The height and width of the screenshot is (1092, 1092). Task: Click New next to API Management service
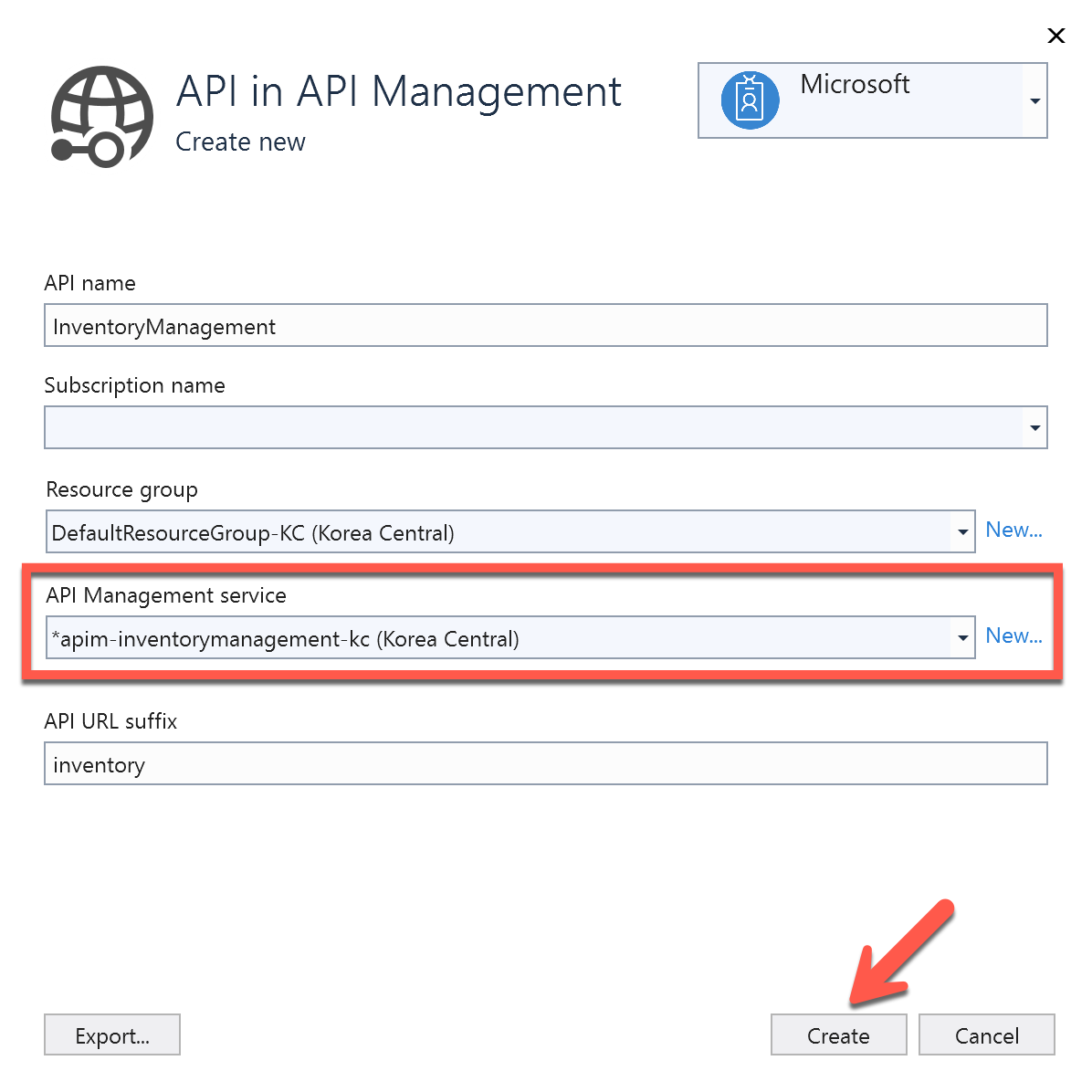[1013, 635]
